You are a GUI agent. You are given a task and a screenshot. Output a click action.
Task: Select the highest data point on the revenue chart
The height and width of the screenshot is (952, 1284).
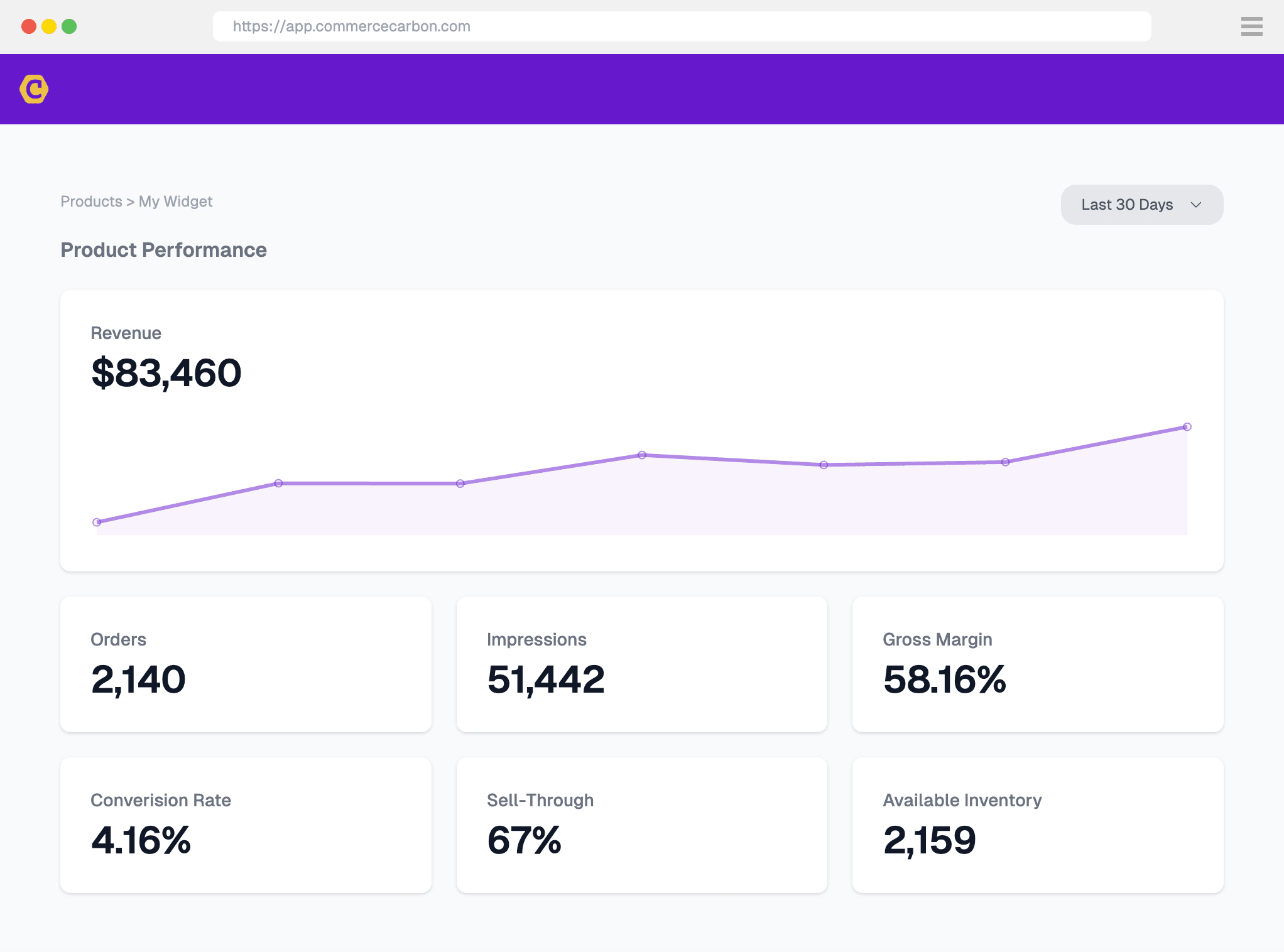click(x=1187, y=426)
